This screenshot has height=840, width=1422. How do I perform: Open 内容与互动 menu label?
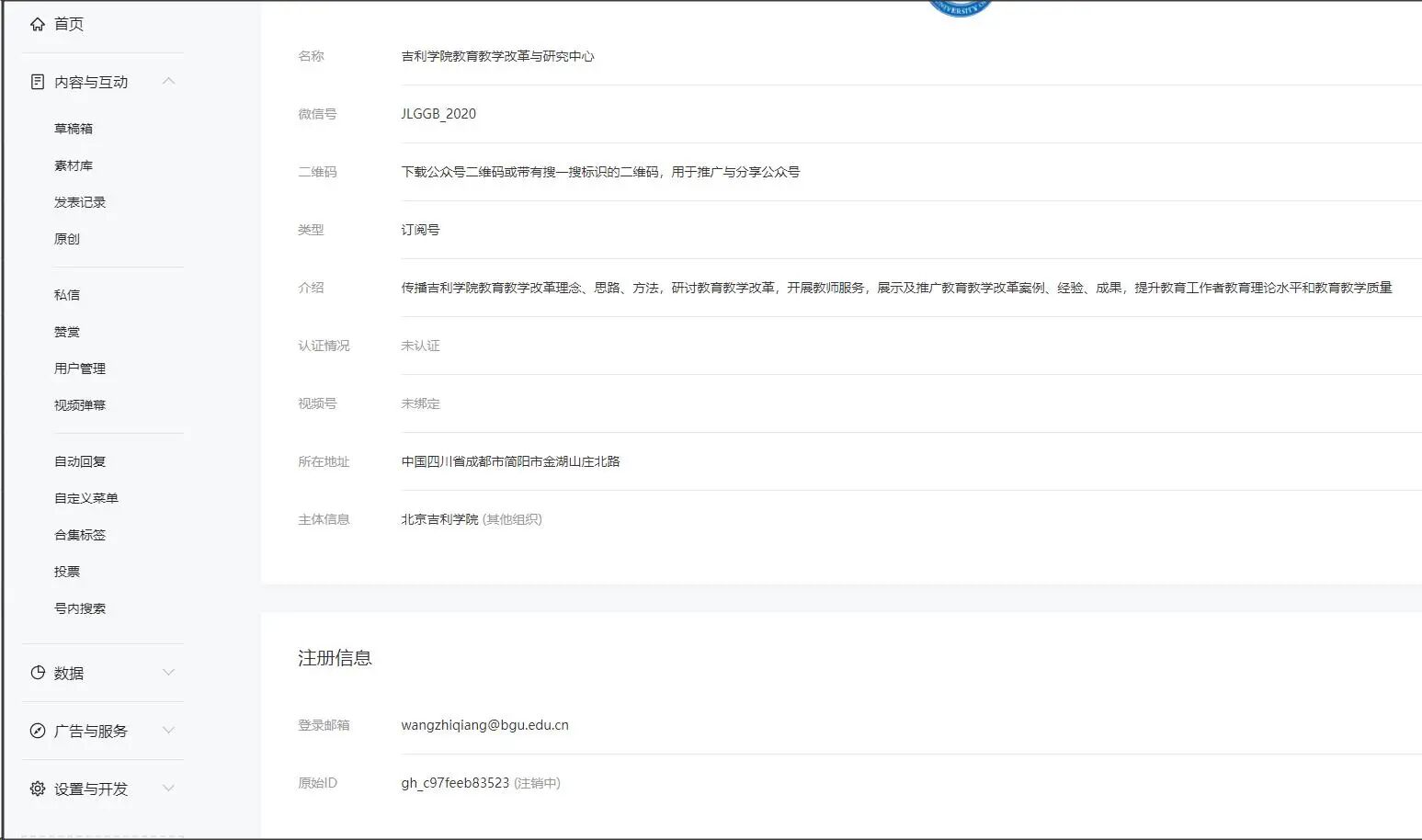[91, 82]
